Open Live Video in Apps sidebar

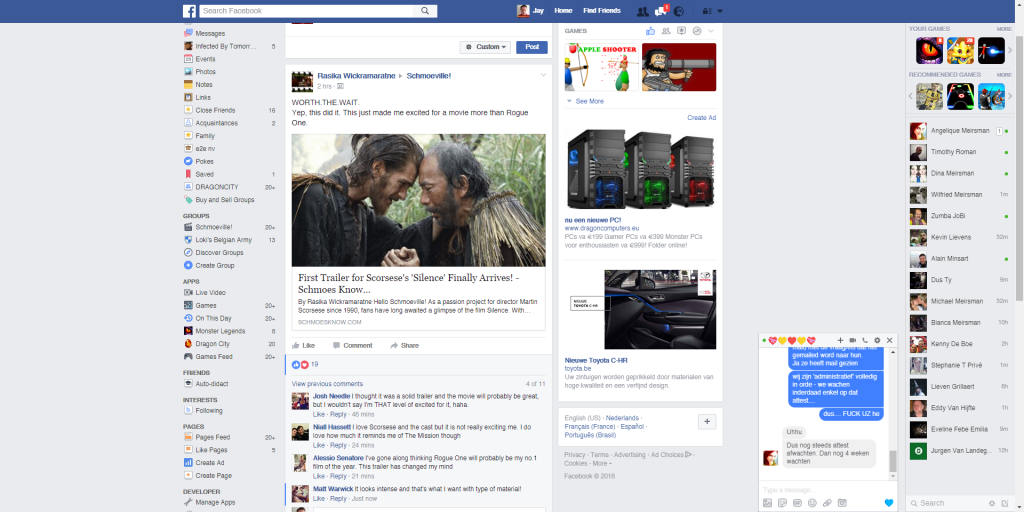[210, 293]
